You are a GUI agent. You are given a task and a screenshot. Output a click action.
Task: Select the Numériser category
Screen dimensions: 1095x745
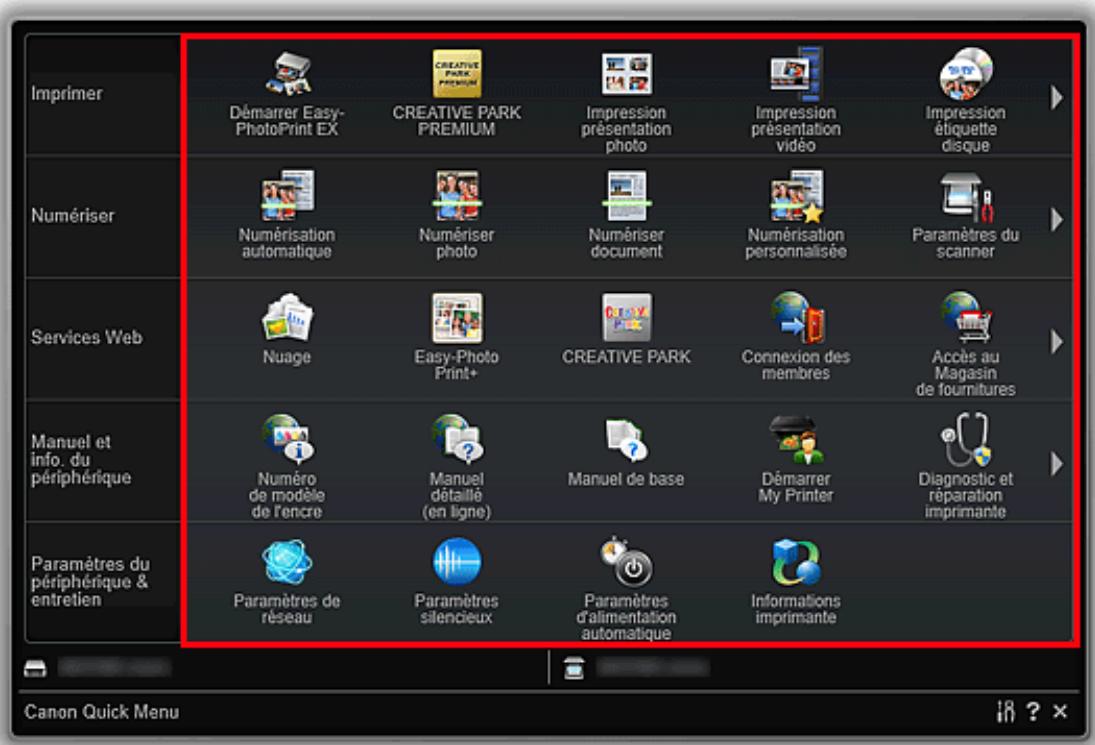[x=103, y=216]
